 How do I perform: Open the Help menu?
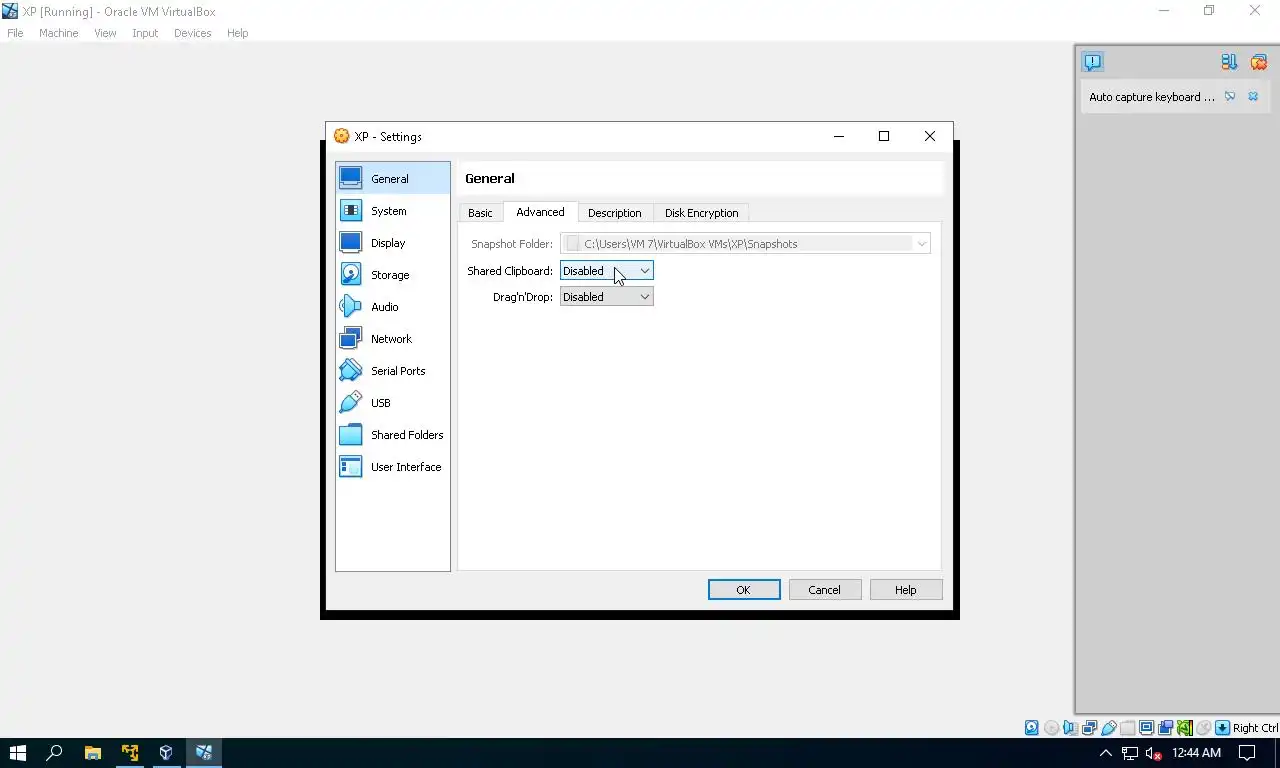pyautogui.click(x=237, y=33)
